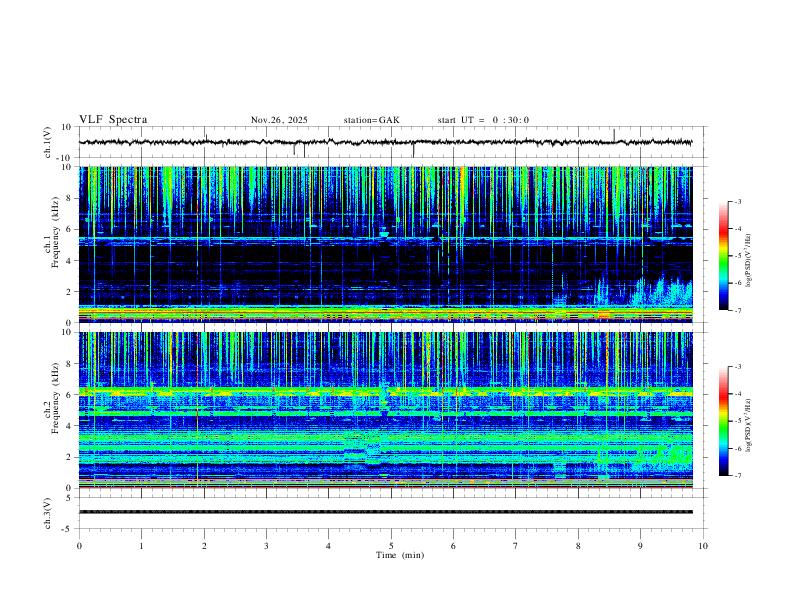Click the time axis tick label "3"
792x612 pixels.
click(x=266, y=546)
